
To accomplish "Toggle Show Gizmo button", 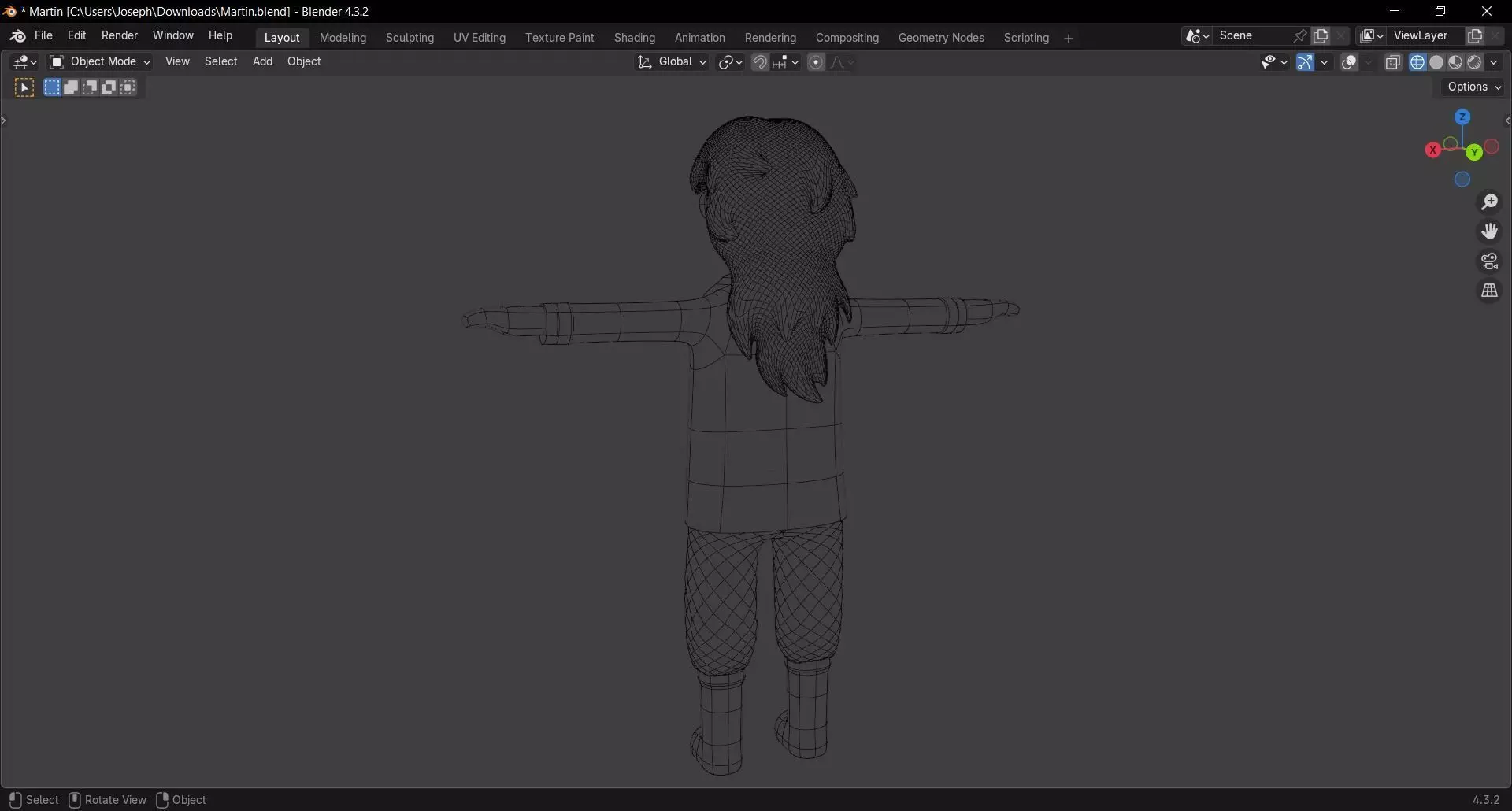I will [x=1306, y=62].
